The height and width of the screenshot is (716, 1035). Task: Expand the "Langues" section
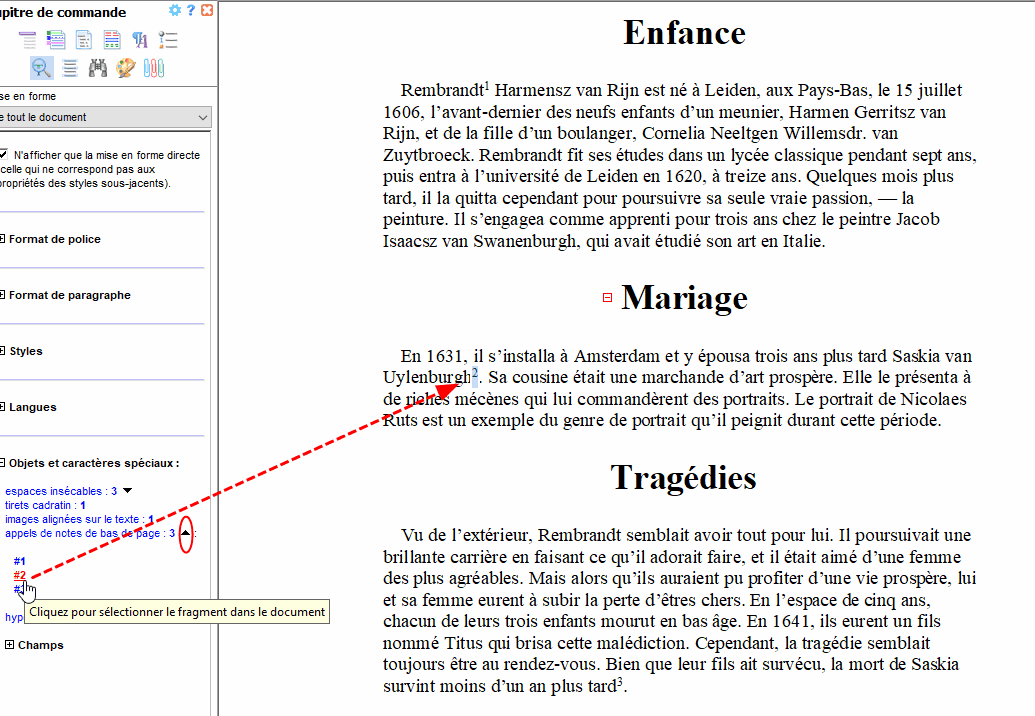pyautogui.click(x=2, y=407)
